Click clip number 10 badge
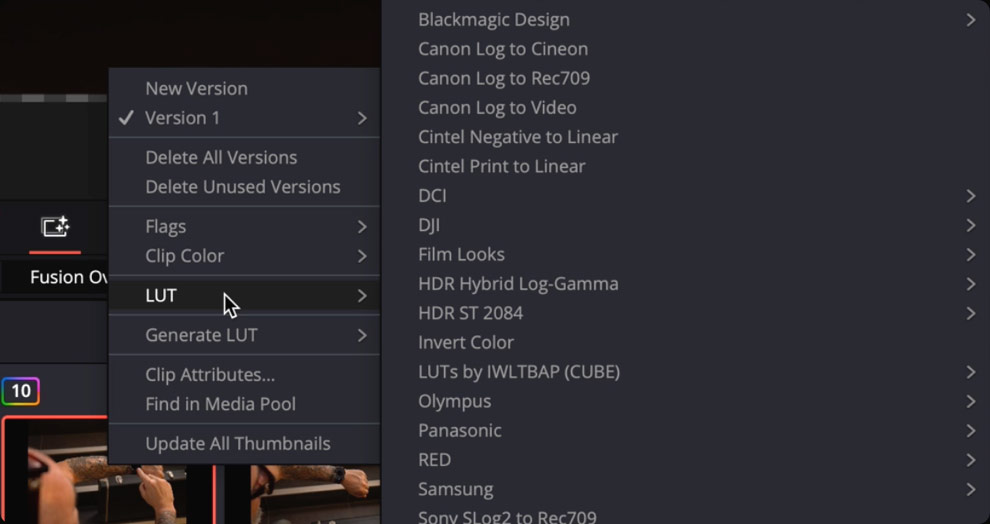The image size is (990, 524). click(x=20, y=391)
